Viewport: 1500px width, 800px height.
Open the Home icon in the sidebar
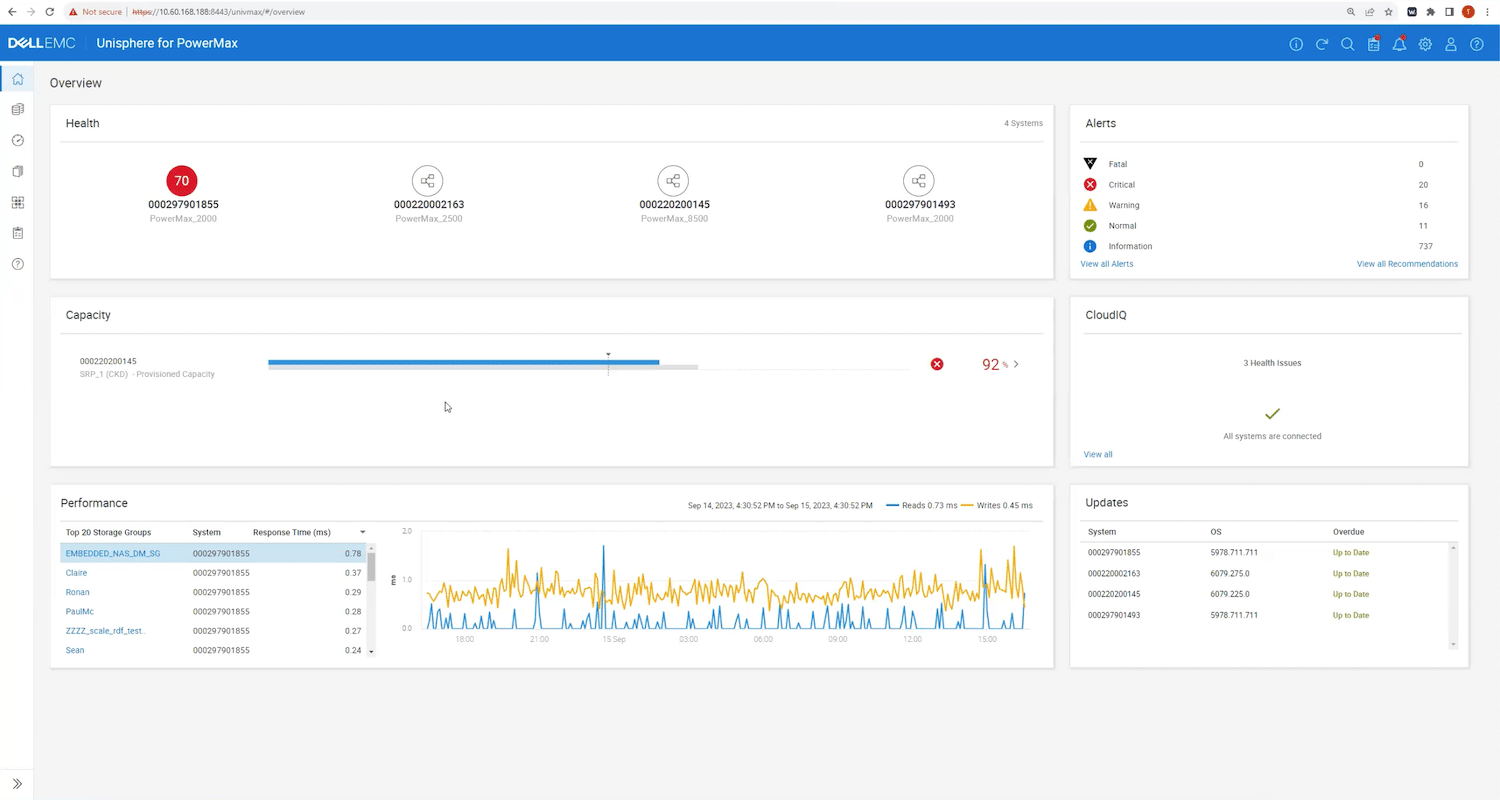(17, 79)
